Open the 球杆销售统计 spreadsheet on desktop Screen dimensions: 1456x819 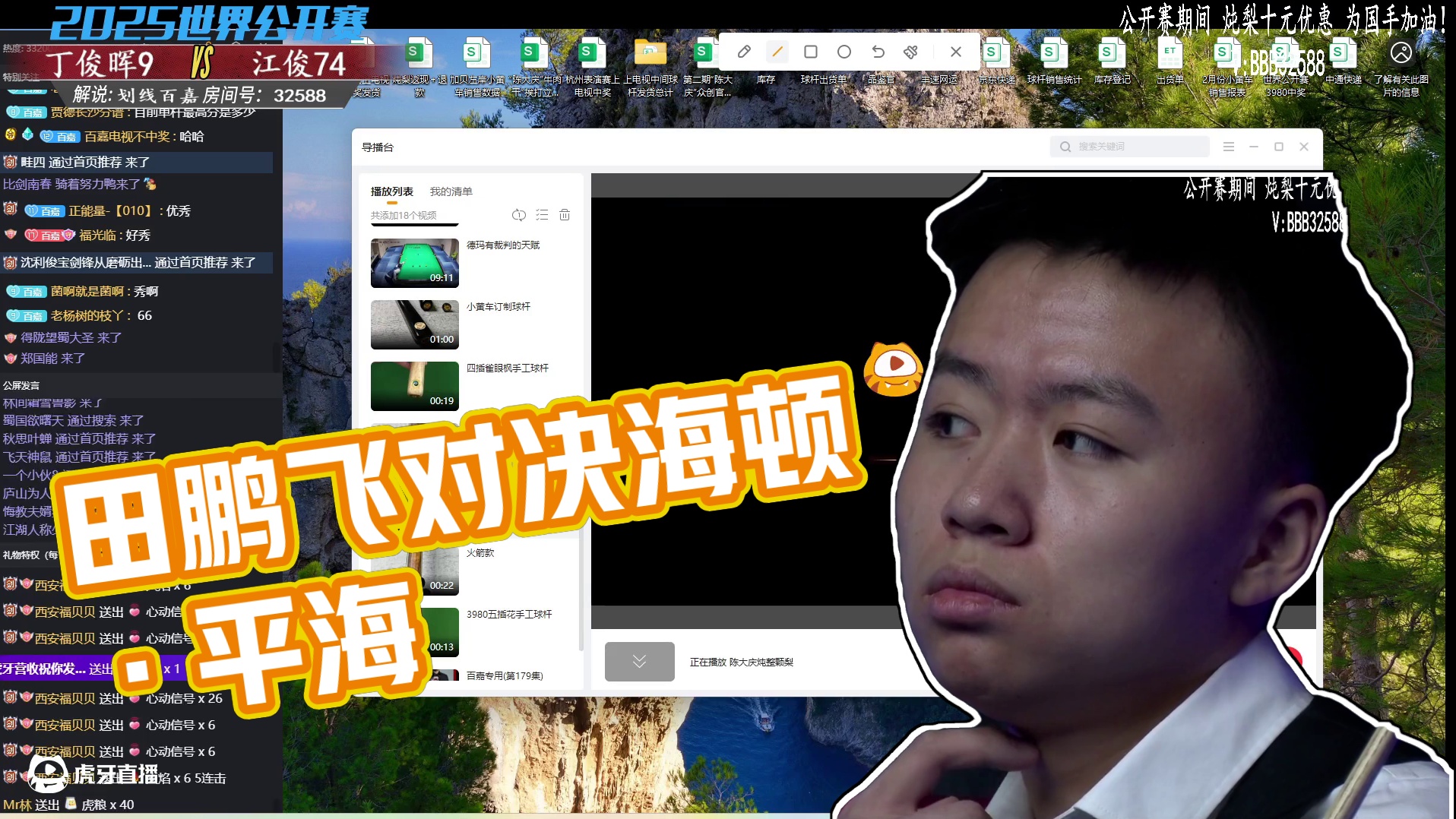point(1055,61)
